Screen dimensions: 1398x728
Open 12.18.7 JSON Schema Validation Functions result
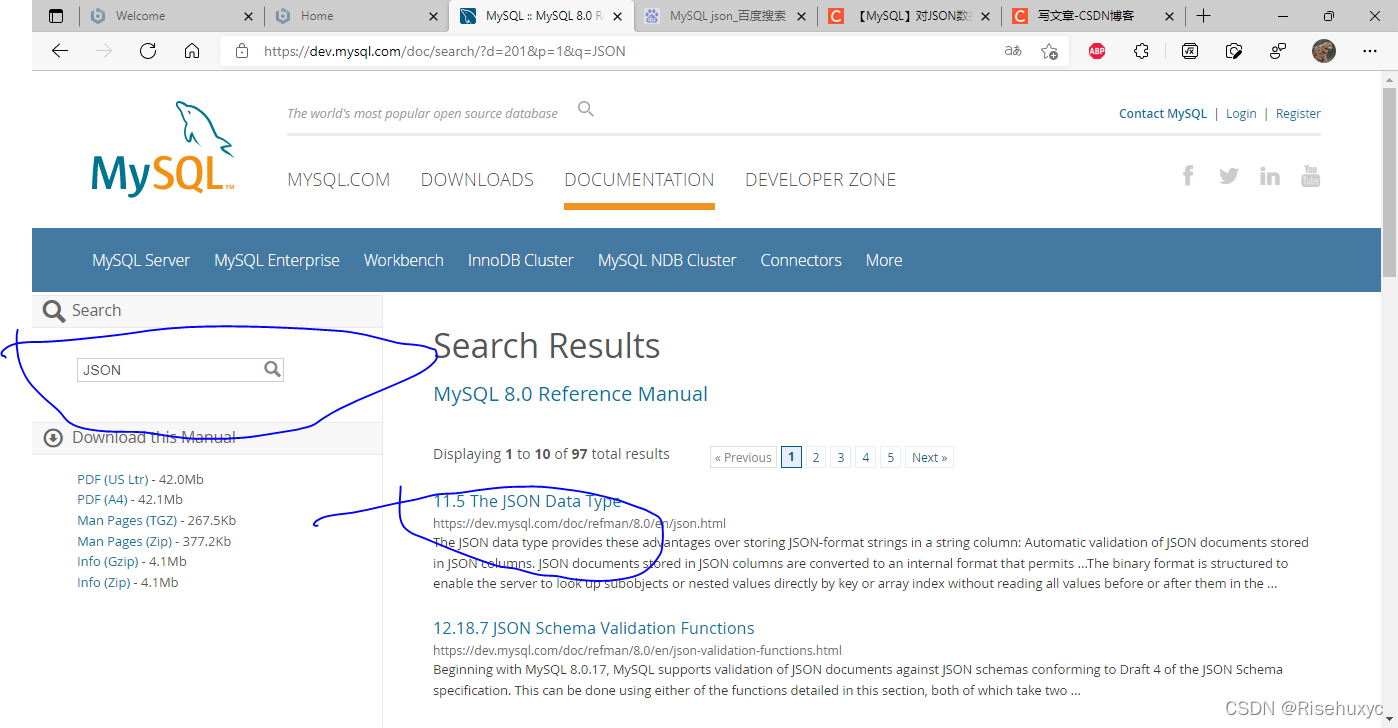(x=594, y=628)
